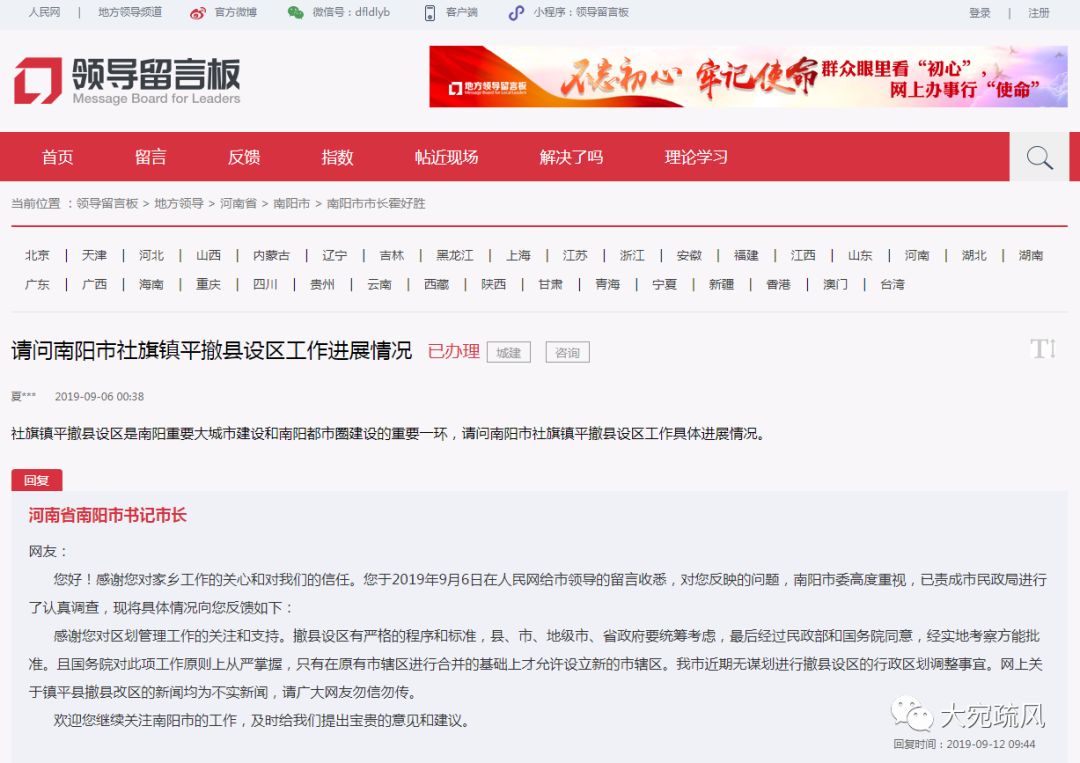1080x763 pixels.
Task: Open the 理论学习 navigation item
Action: tap(696, 157)
